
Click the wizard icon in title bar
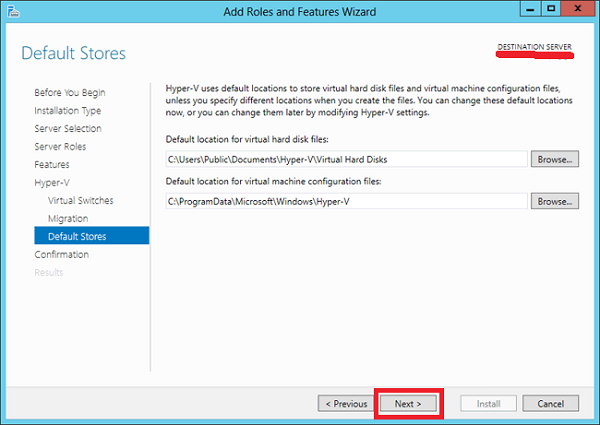(x=13, y=11)
